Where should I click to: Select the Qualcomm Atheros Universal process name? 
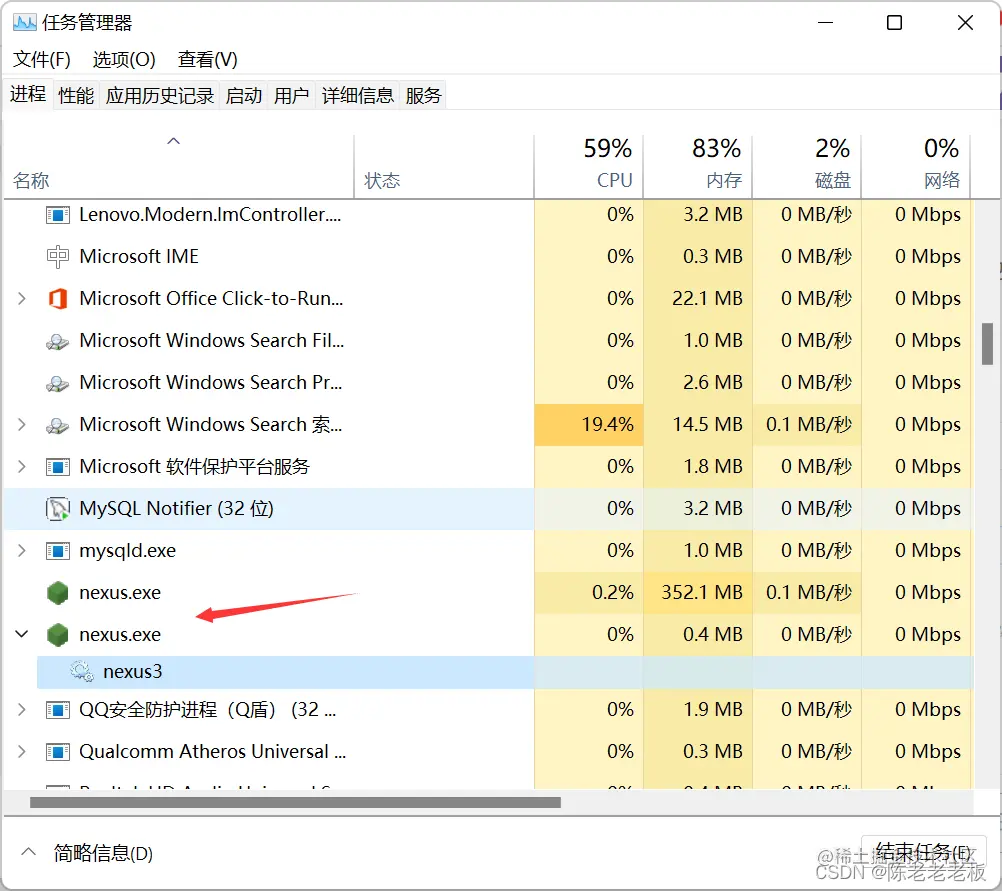pos(212,752)
